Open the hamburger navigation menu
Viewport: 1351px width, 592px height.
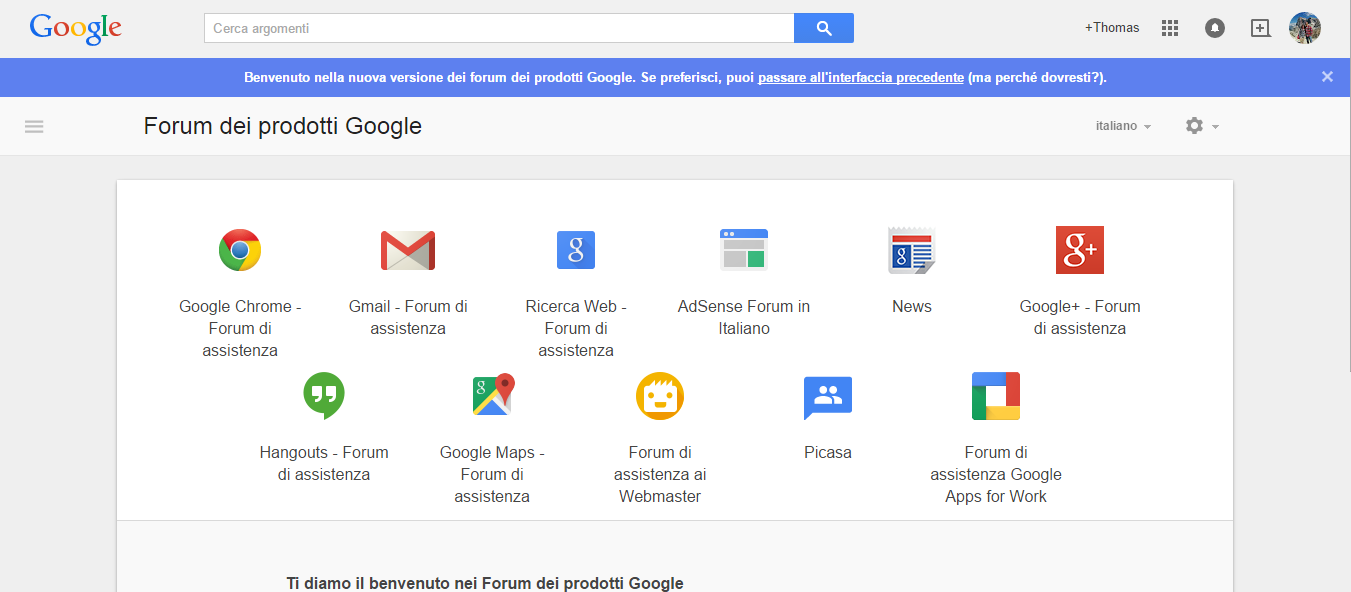34,127
